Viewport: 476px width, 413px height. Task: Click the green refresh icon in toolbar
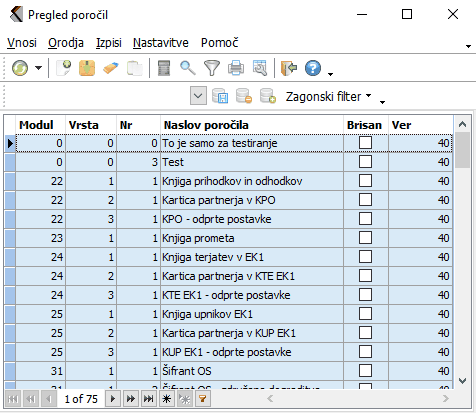pyautogui.click(x=20, y=68)
